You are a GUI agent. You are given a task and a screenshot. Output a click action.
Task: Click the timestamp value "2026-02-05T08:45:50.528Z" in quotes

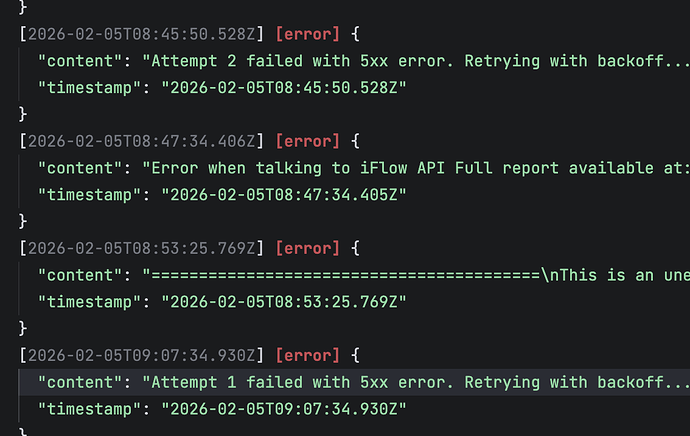point(283,87)
